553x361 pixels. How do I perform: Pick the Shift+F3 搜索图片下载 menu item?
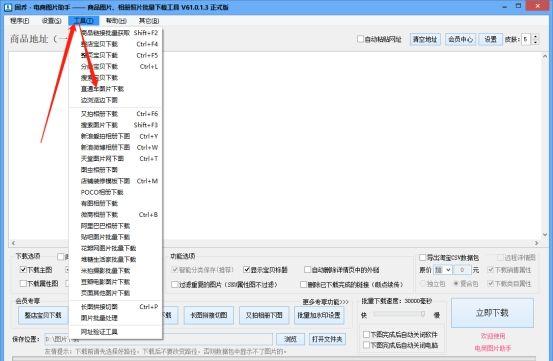tap(116, 125)
